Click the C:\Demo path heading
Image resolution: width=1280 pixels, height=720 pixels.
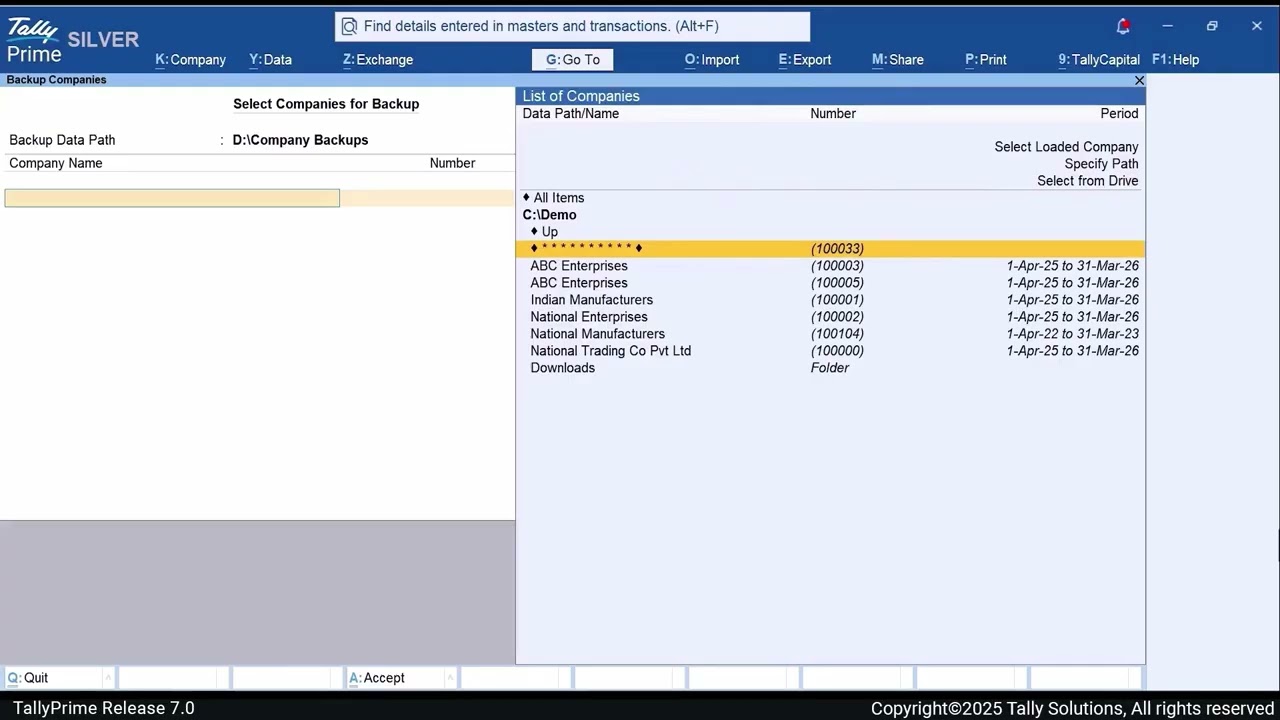[x=549, y=215]
